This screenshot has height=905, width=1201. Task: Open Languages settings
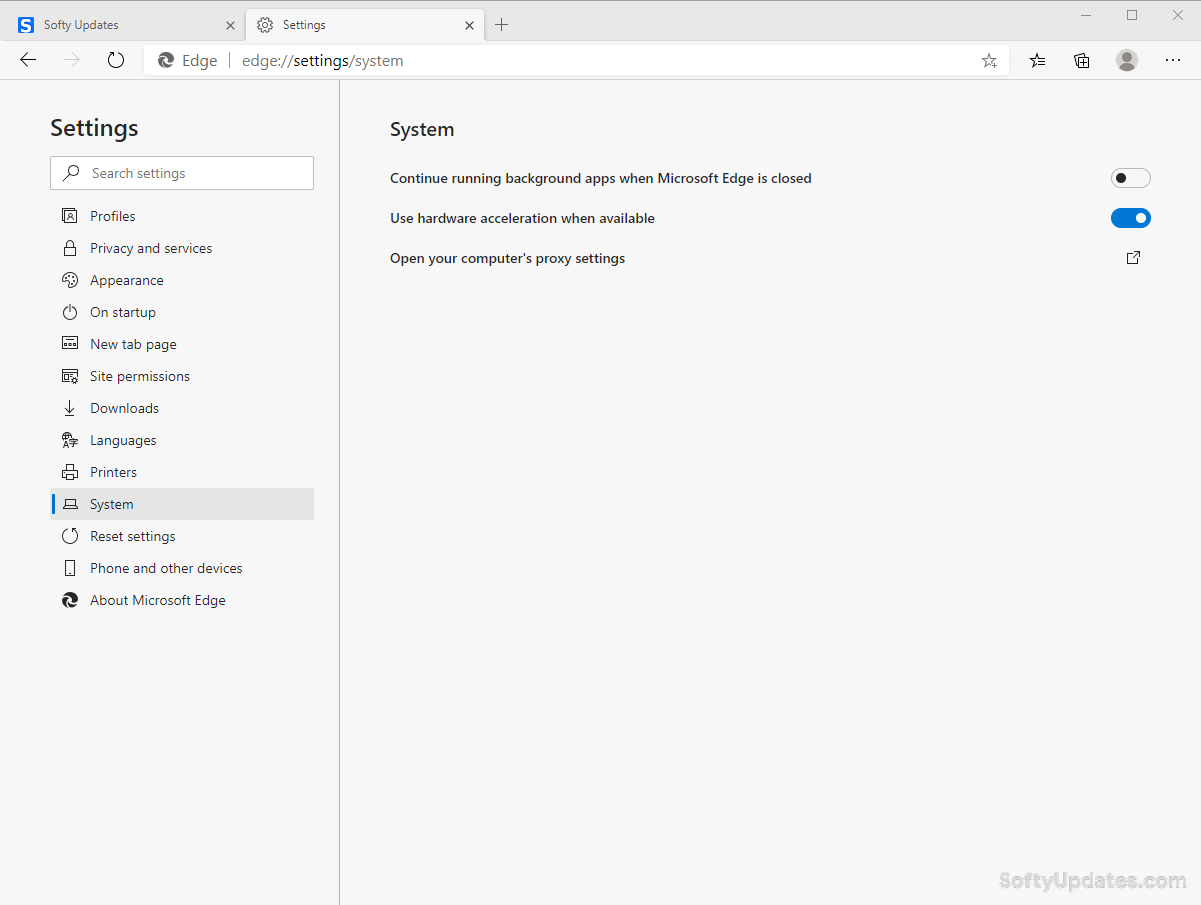click(x=182, y=440)
